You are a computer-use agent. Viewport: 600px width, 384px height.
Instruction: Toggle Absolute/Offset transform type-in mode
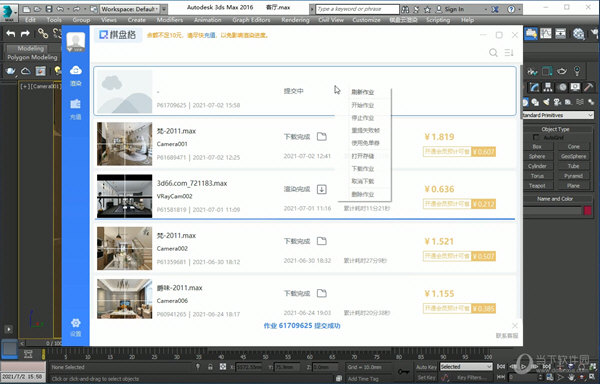223,367
